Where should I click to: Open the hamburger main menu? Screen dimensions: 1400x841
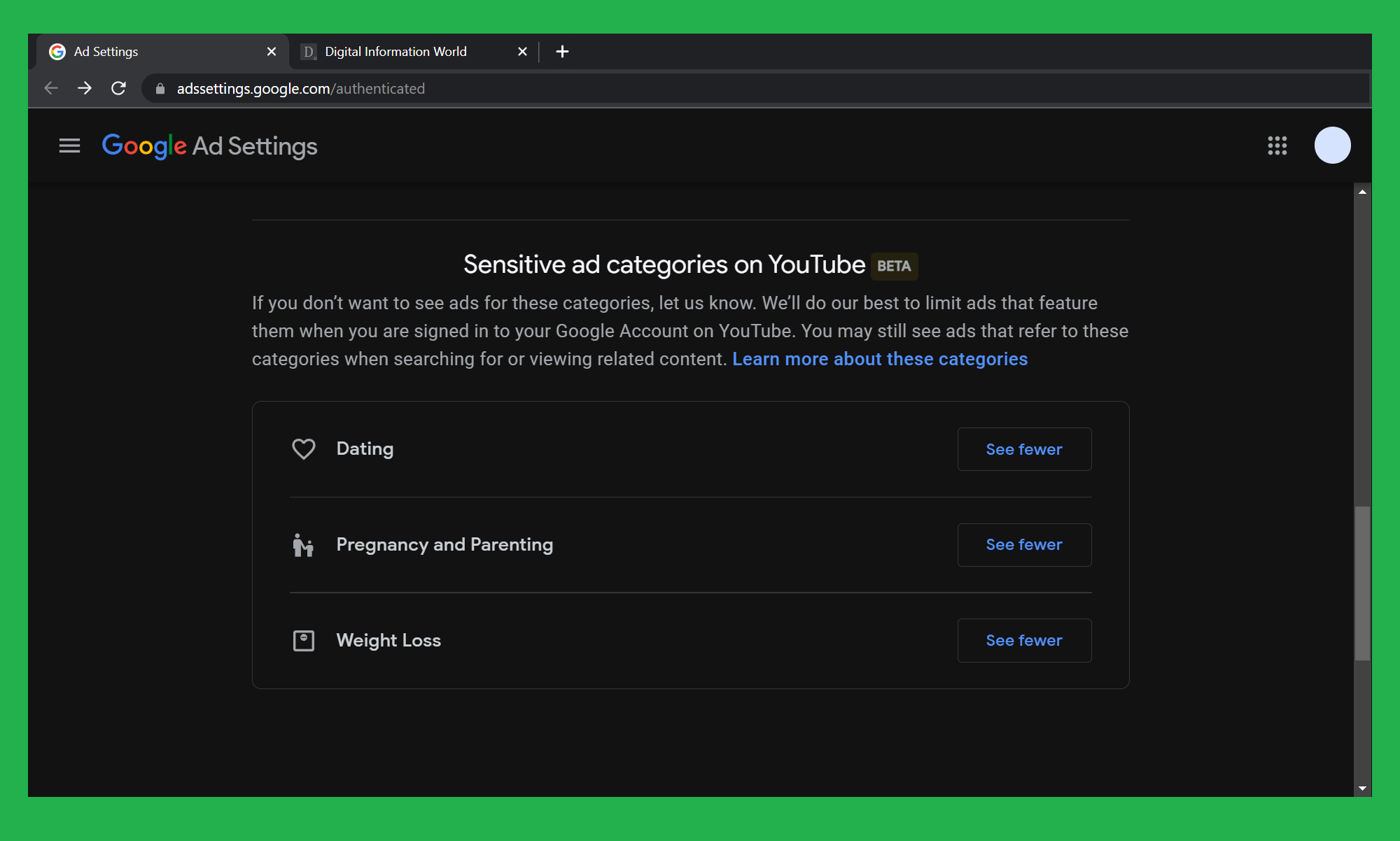pyautogui.click(x=69, y=146)
